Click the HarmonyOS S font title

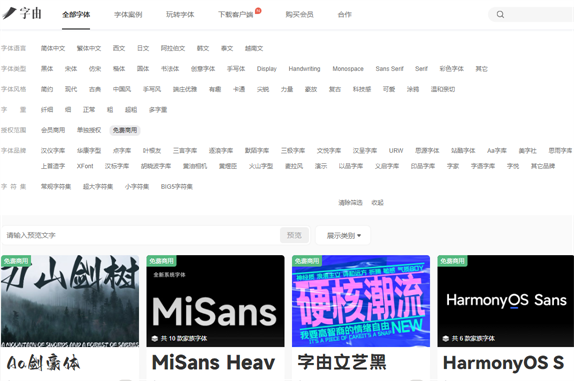point(504,363)
